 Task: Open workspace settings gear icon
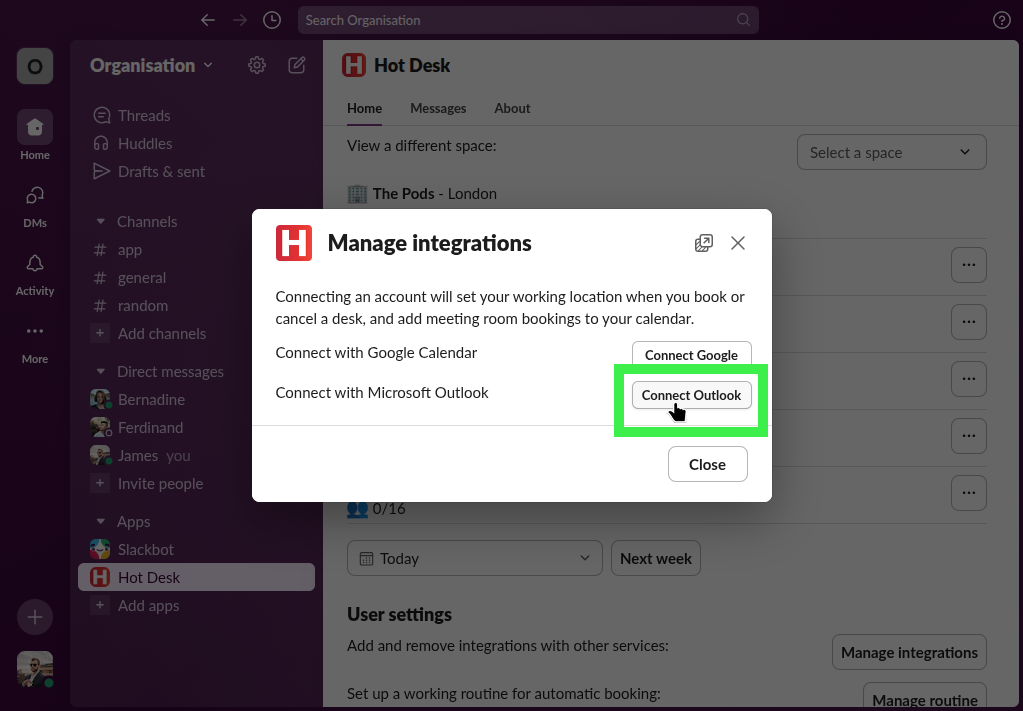point(257,65)
